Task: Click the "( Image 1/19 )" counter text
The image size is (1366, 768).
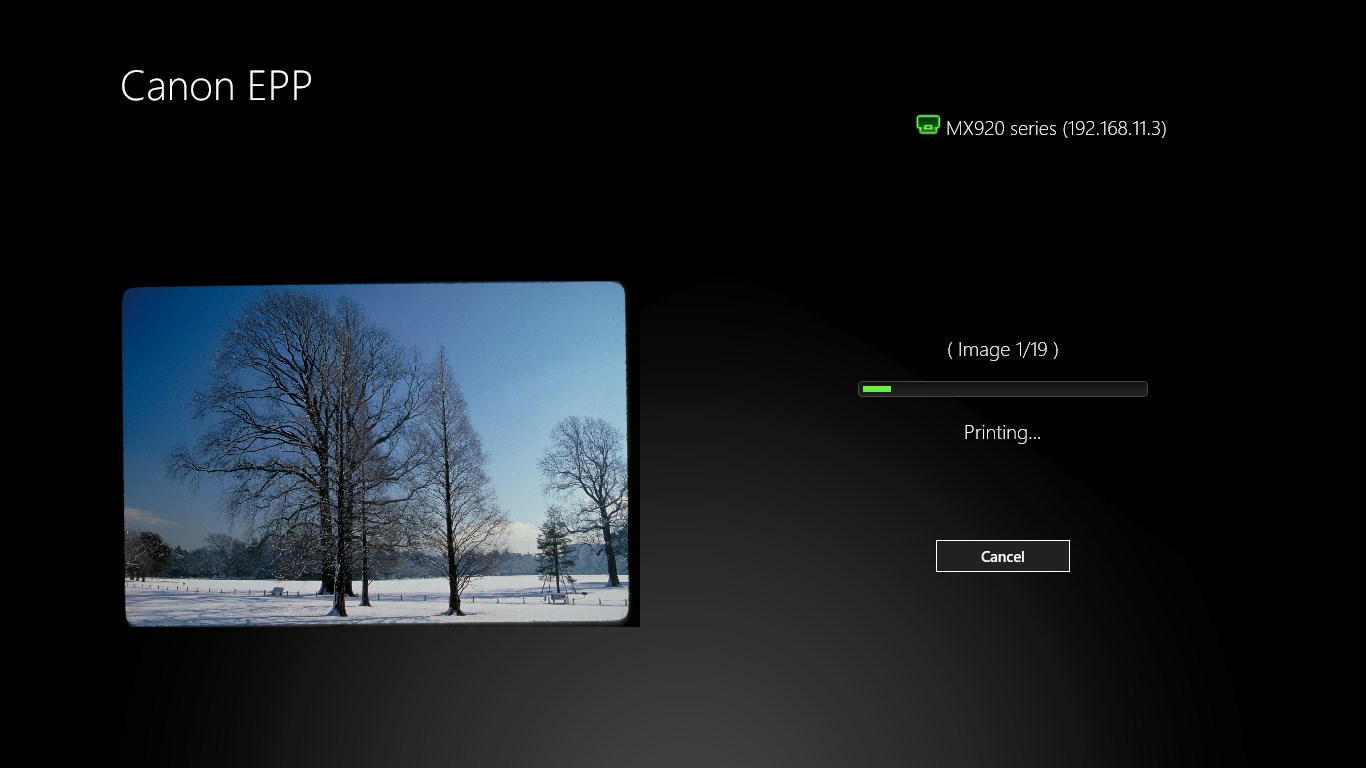Action: pos(1002,349)
